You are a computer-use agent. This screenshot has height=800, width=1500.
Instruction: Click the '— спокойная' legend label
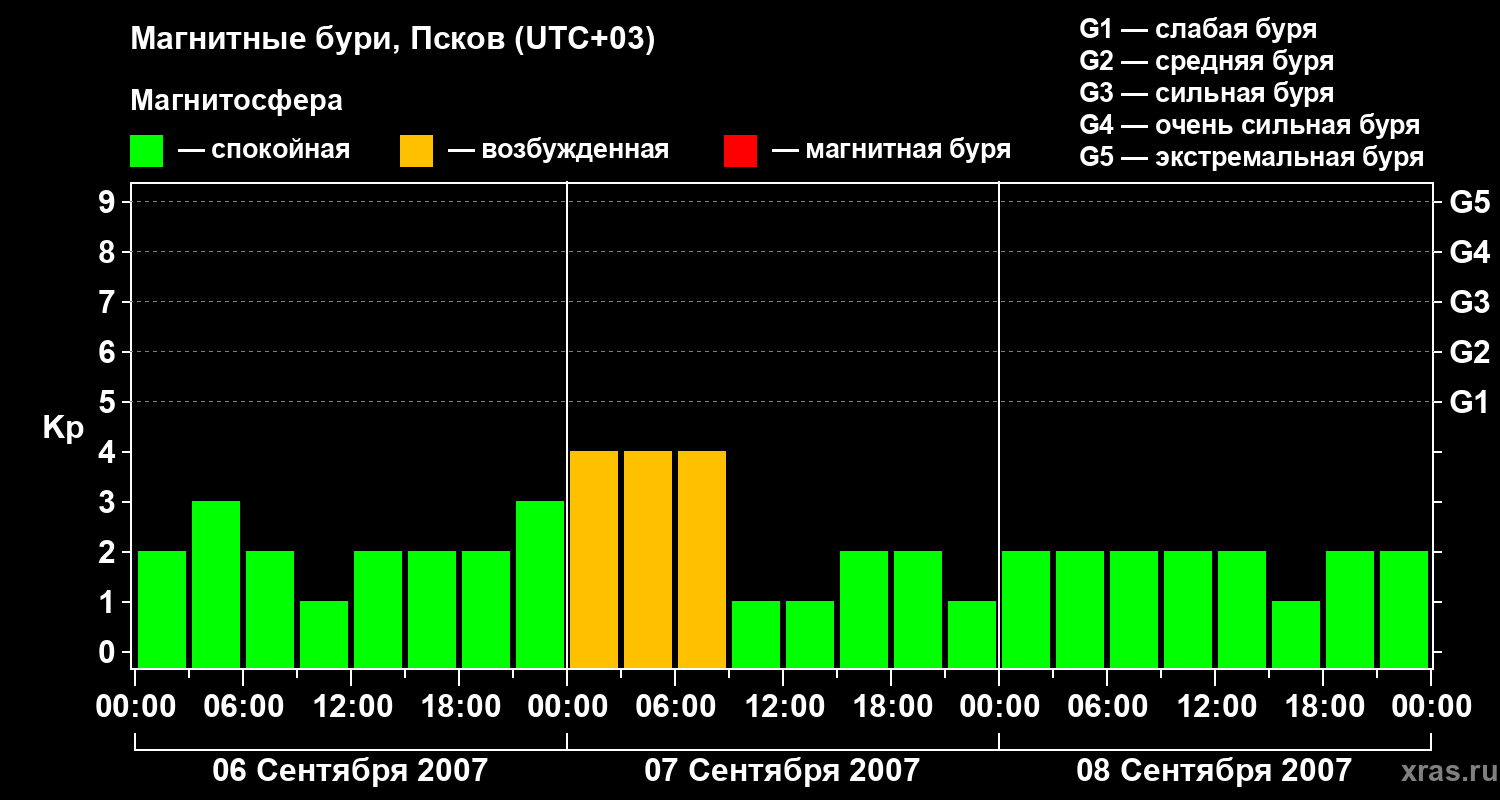264,150
